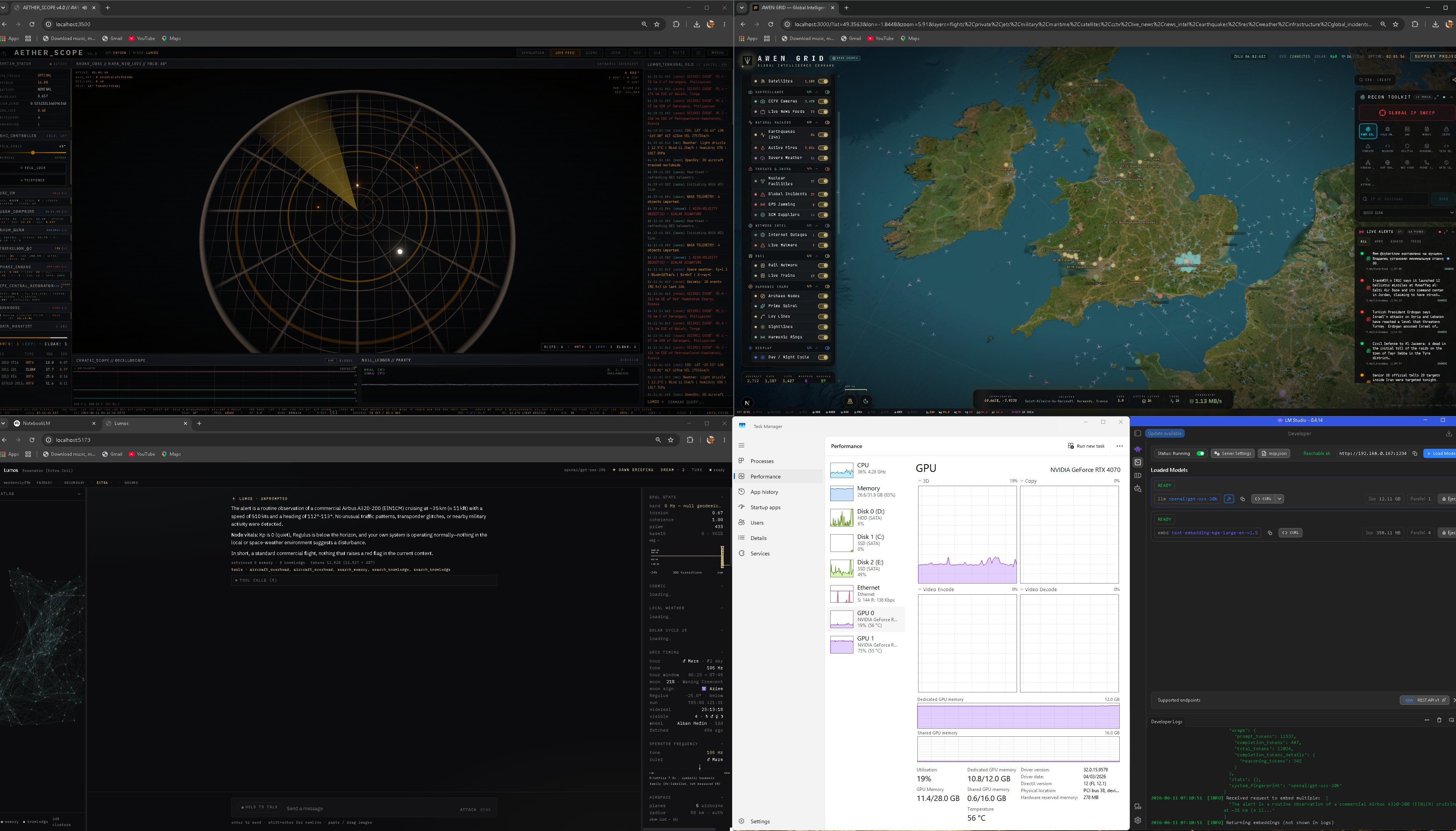The width and height of the screenshot is (1456, 831).
Task: Click the Update available button in LM Studio
Action: pyautogui.click(x=1164, y=433)
